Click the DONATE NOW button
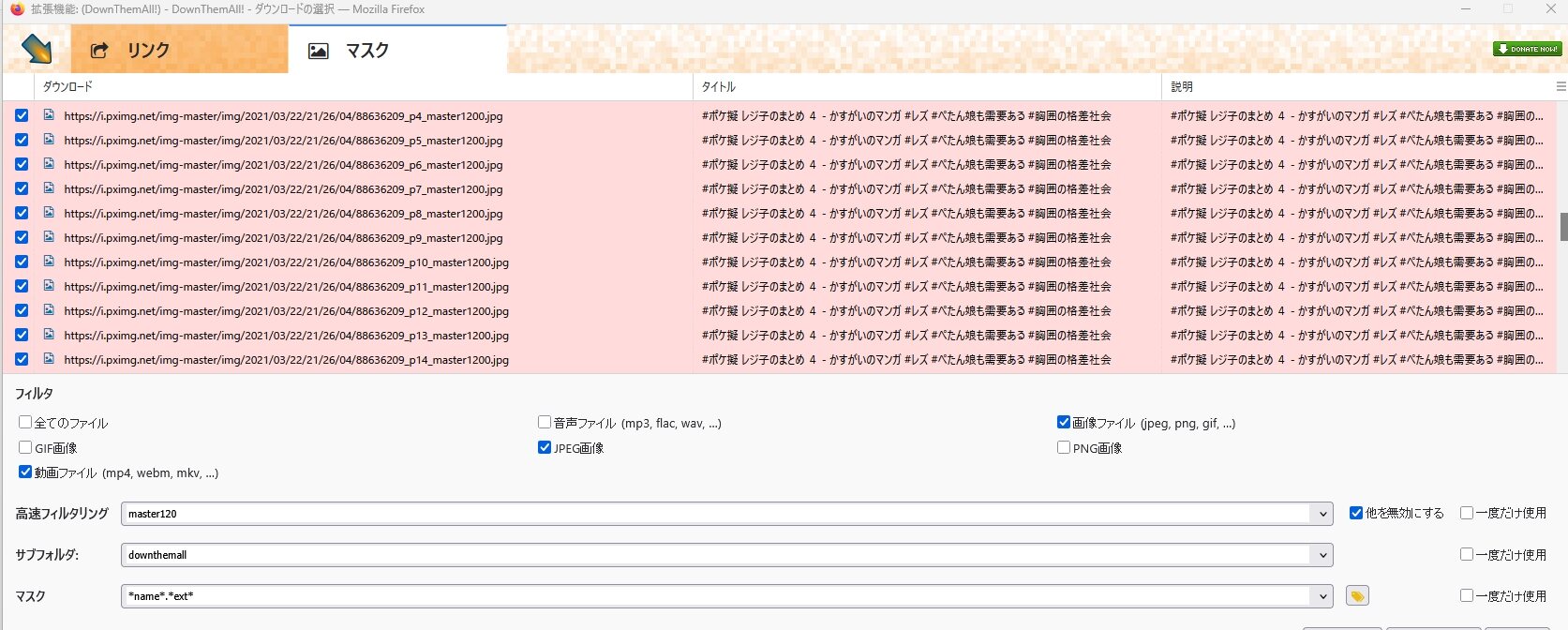The image size is (1568, 630). (1527, 49)
